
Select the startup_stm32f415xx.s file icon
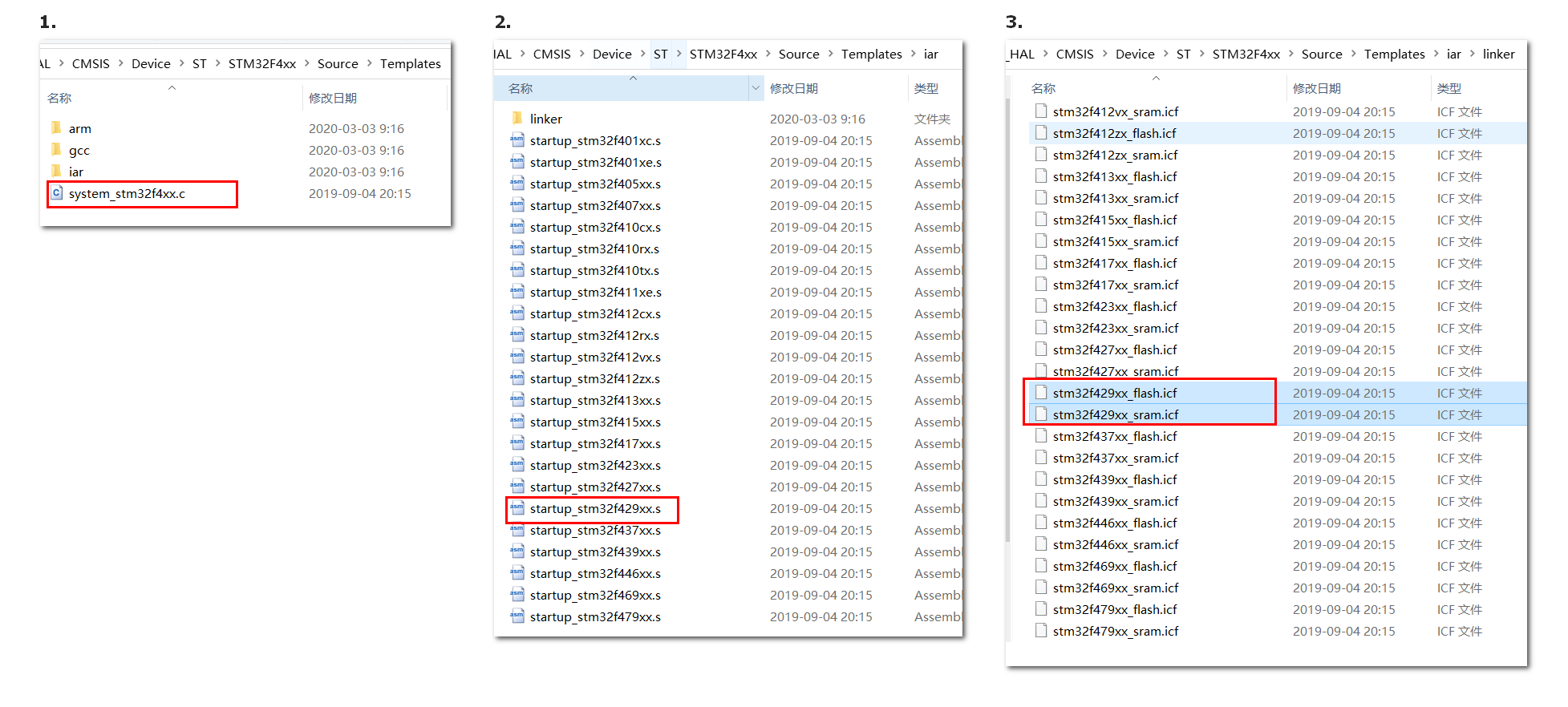tap(517, 422)
